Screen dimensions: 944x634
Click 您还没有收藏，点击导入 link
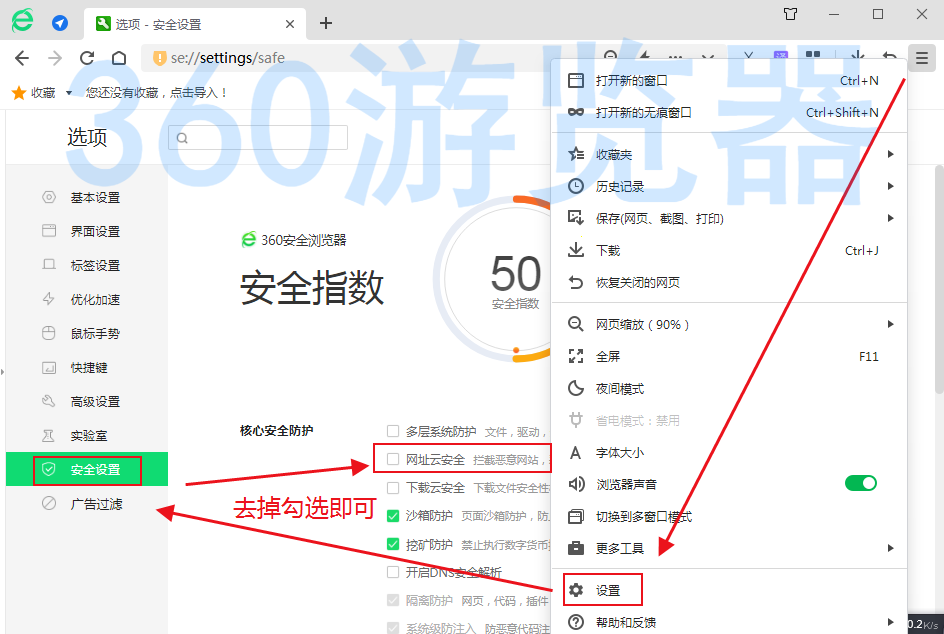click(157, 93)
